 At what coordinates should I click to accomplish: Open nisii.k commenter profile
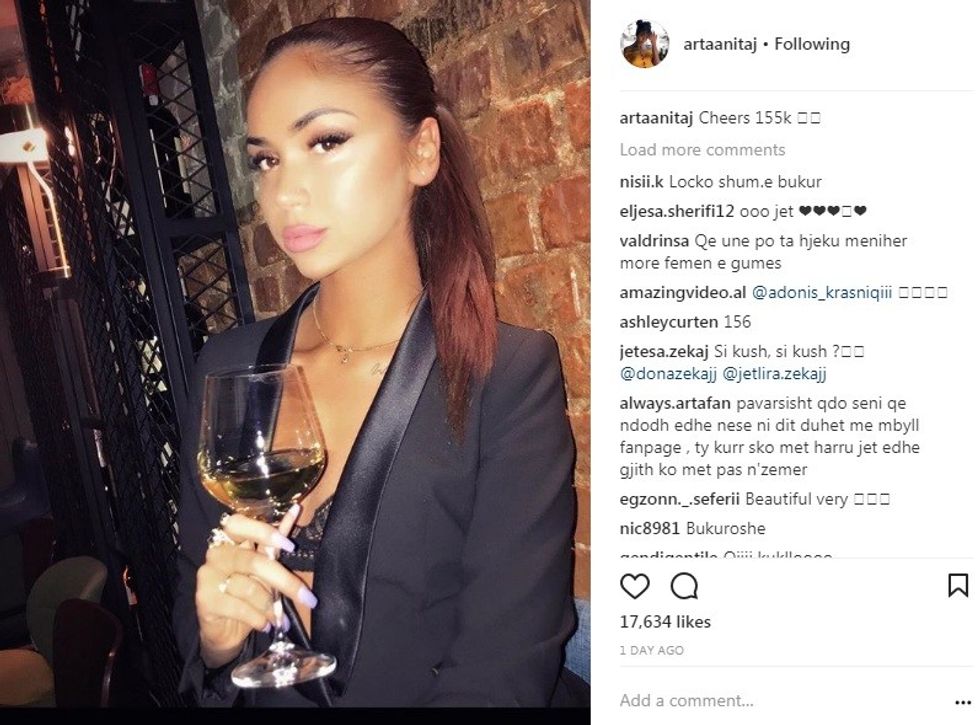[x=641, y=182]
